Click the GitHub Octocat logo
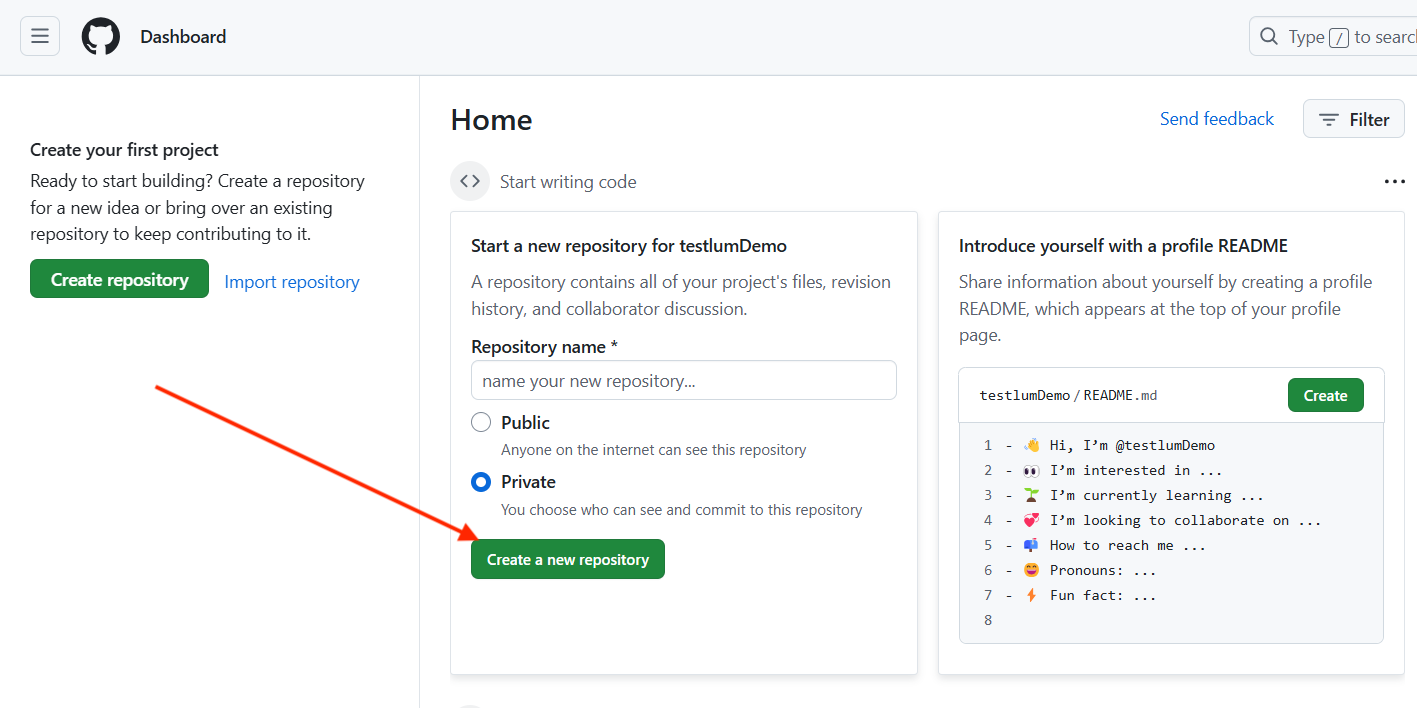The width and height of the screenshot is (1417, 708). point(100,37)
